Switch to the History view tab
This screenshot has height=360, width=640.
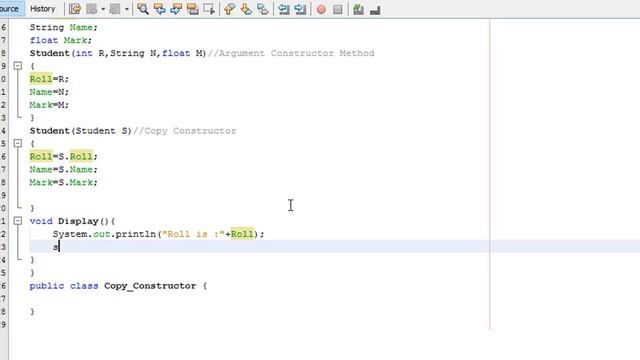click(x=42, y=9)
